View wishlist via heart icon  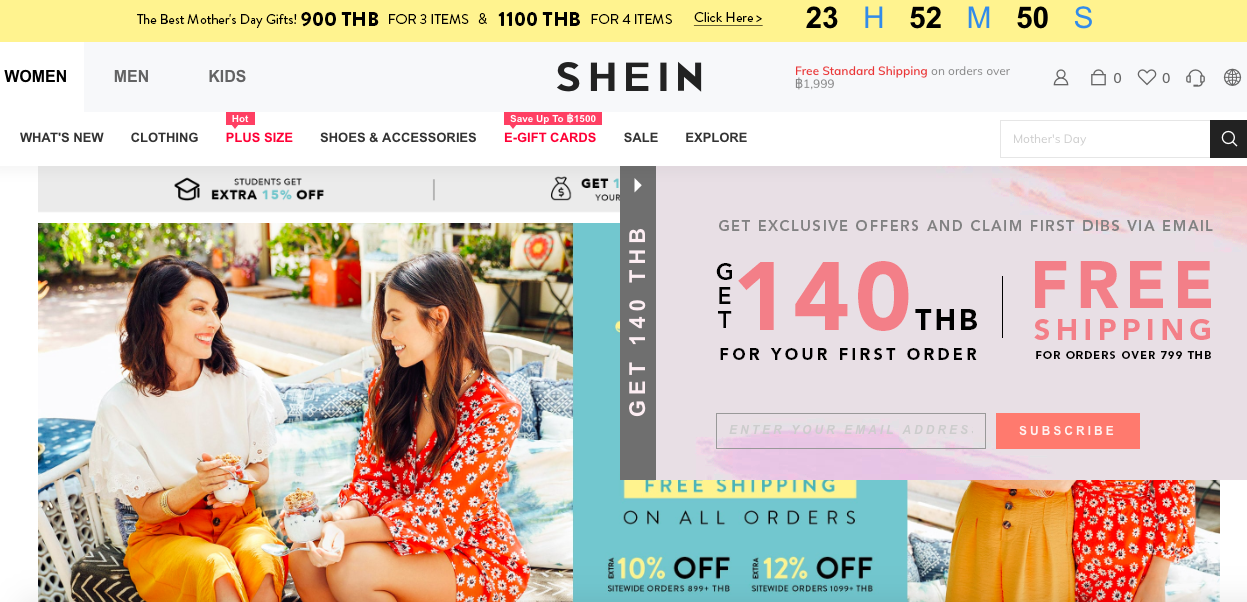tap(1147, 77)
